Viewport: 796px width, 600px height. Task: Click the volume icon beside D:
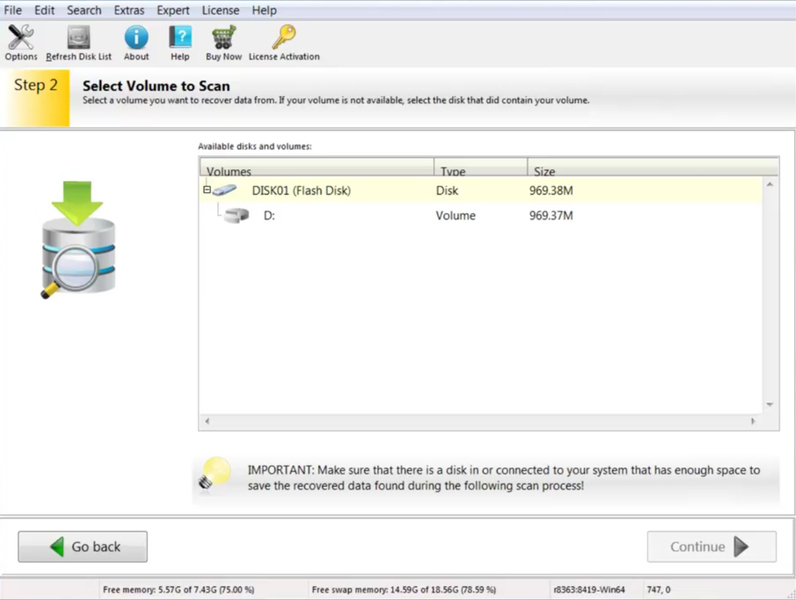click(236, 215)
